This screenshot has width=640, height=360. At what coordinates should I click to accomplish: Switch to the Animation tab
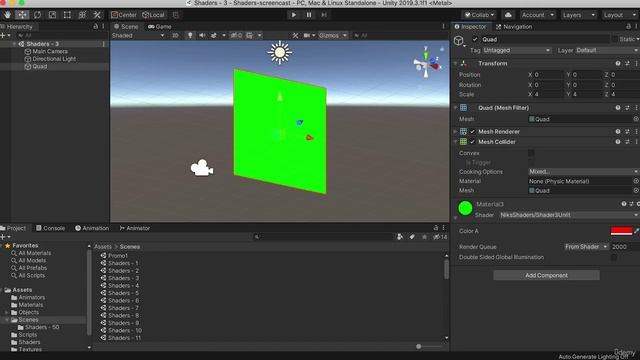point(92,228)
